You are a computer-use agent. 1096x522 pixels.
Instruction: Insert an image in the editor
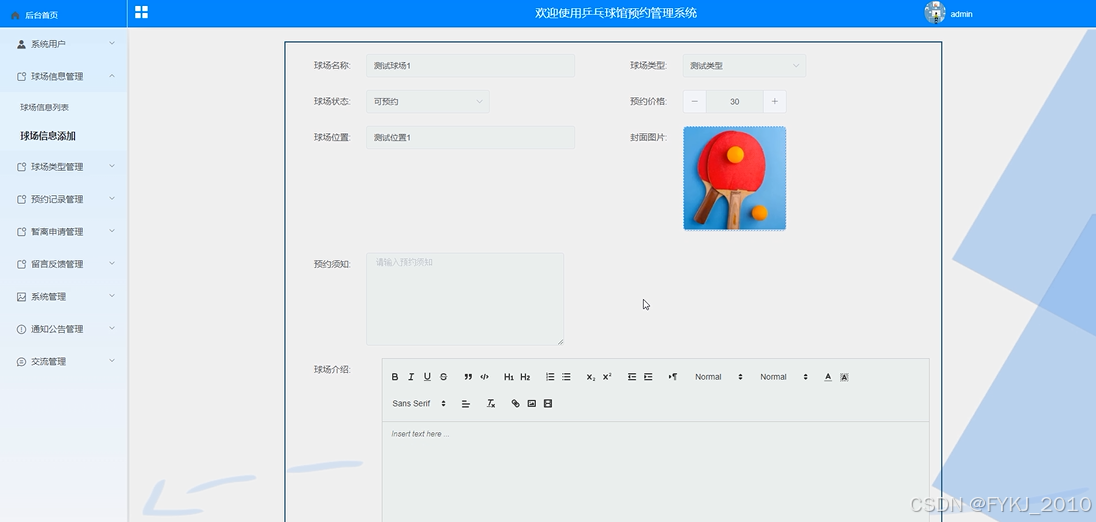(531, 403)
